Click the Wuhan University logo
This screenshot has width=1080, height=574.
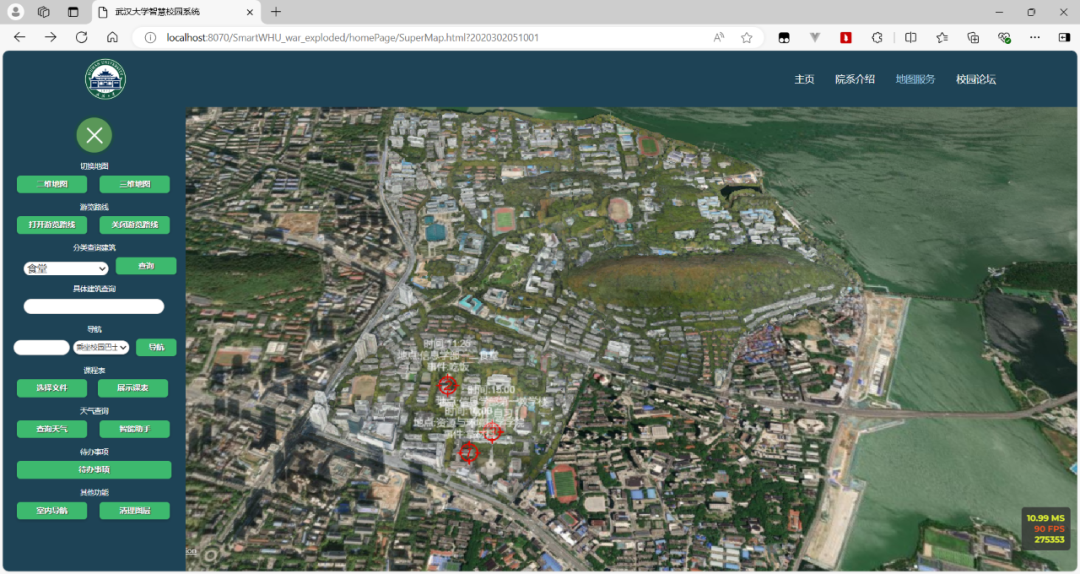pyautogui.click(x=105, y=80)
